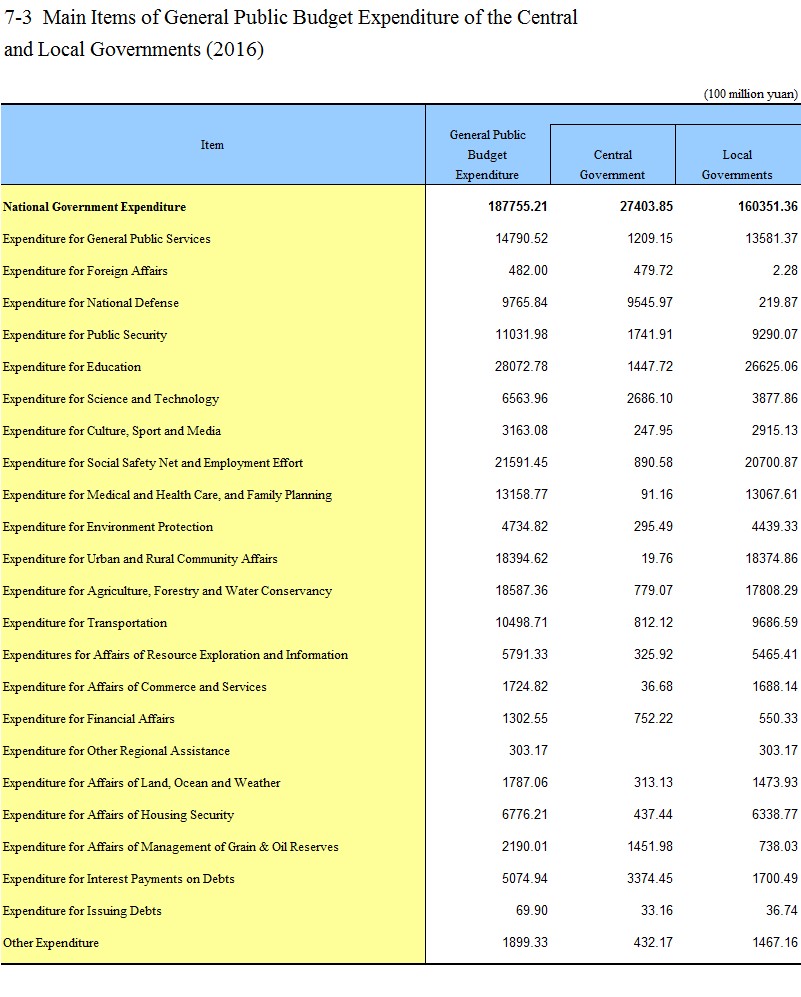Click the table title '7-3 Main Items of General Public Budget'

[x=291, y=33]
